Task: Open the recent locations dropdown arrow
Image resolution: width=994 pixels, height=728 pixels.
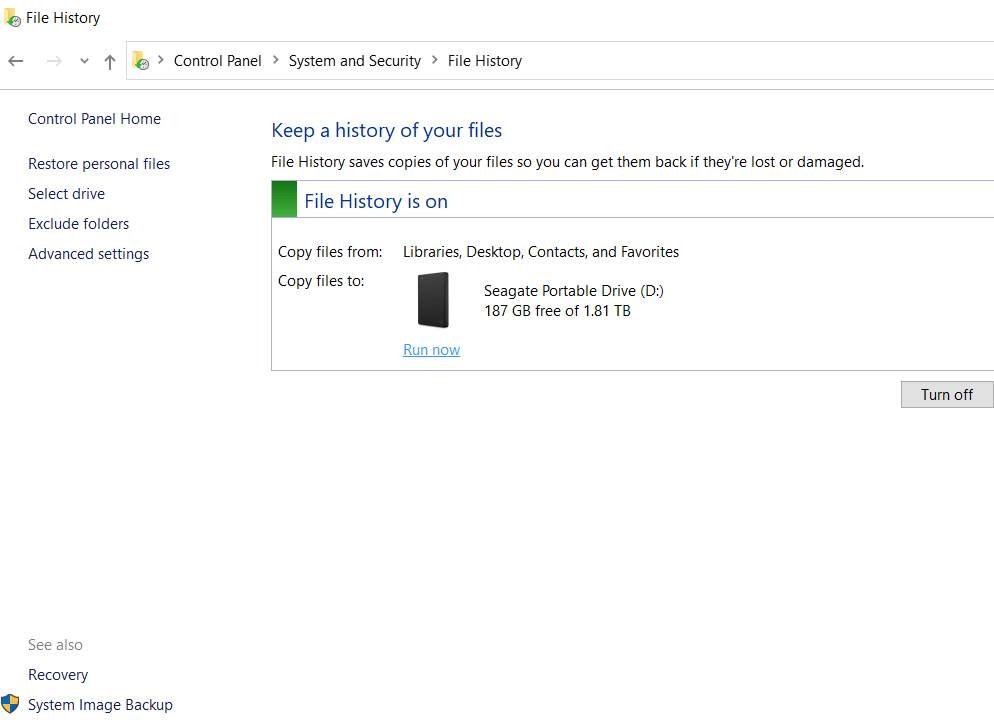Action: tap(84, 61)
